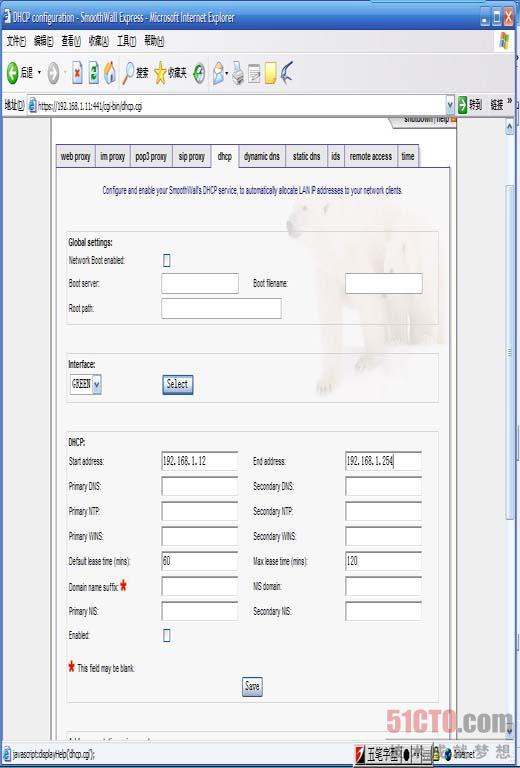This screenshot has height=768, width=520.
Task: Click the Windows flag logo in menu bar
Action: point(504,41)
